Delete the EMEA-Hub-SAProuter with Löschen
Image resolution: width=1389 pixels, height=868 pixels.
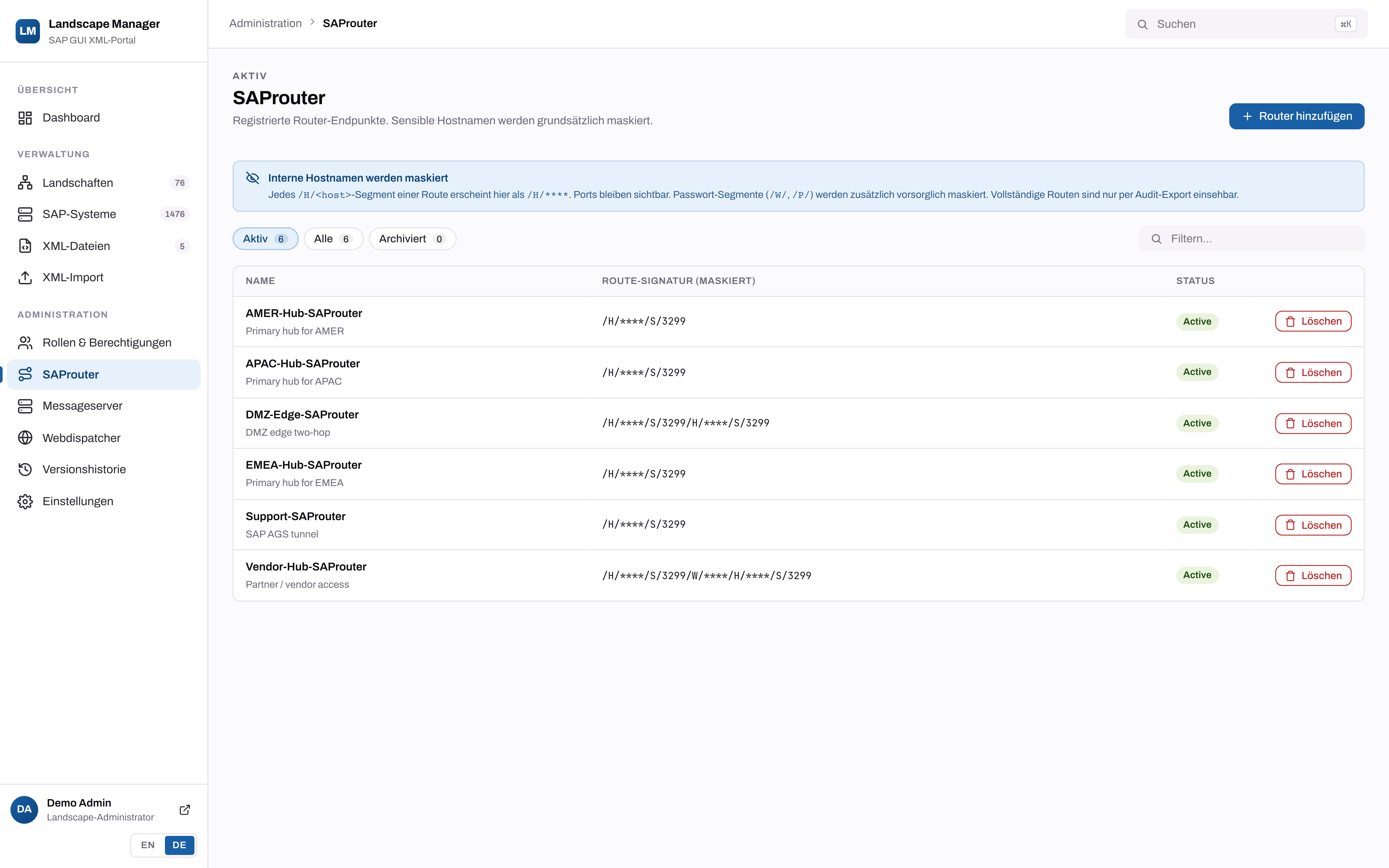pyautogui.click(x=1313, y=474)
